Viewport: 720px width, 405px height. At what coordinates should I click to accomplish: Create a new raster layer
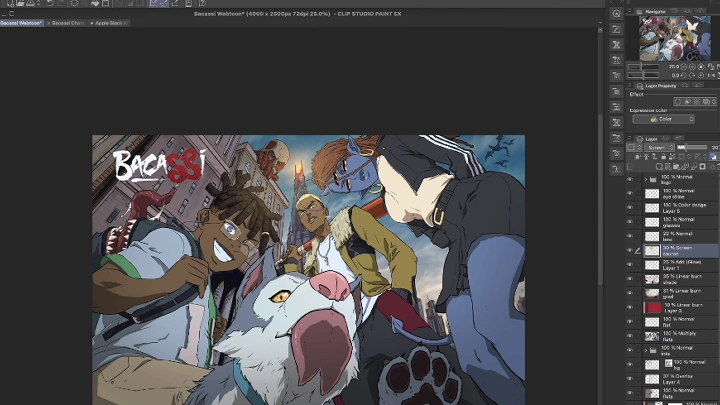pyautogui.click(x=659, y=167)
